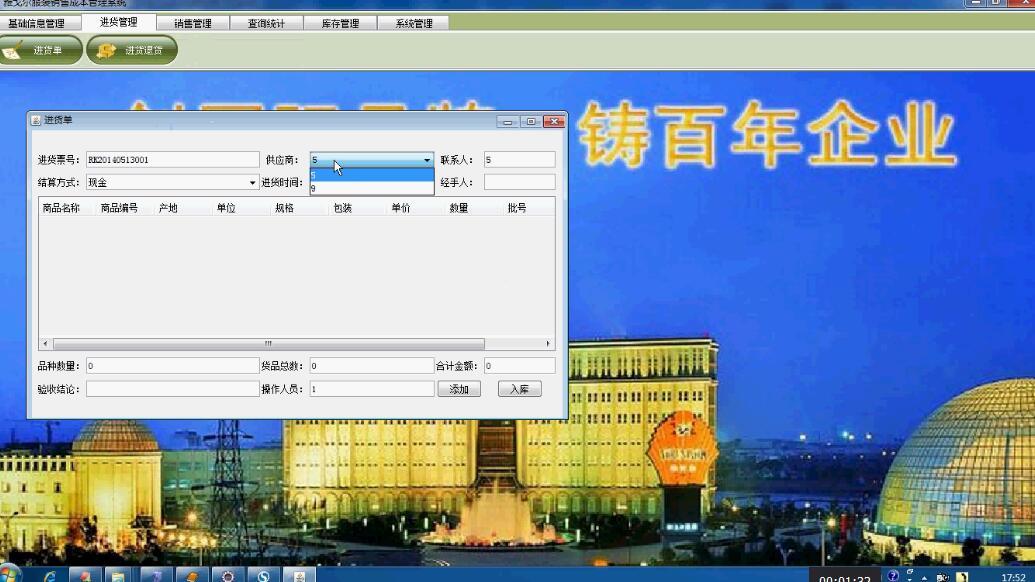Screen dimensions: 1035x582
Task: Collapse the 供应商 dropdown arrow
Action: tap(427, 160)
